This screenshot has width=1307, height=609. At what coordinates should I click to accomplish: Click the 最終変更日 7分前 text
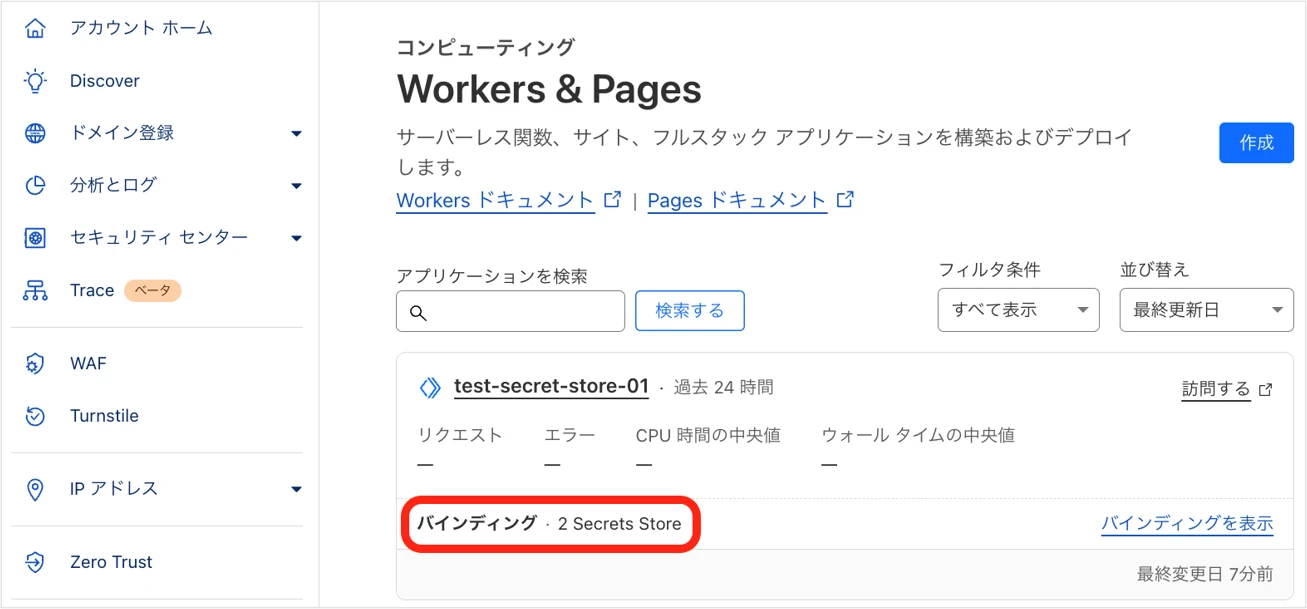[x=1205, y=574]
